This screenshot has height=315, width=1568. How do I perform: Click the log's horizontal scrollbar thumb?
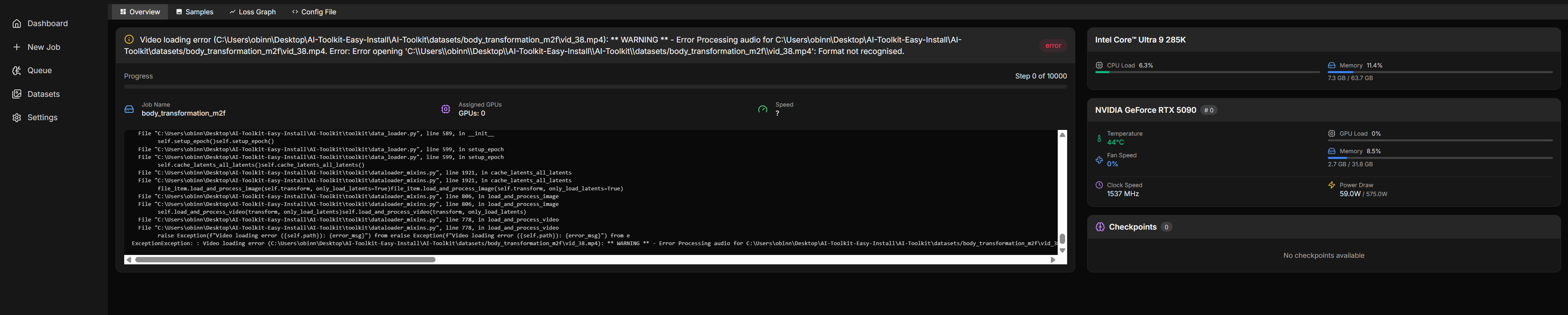(x=285, y=259)
